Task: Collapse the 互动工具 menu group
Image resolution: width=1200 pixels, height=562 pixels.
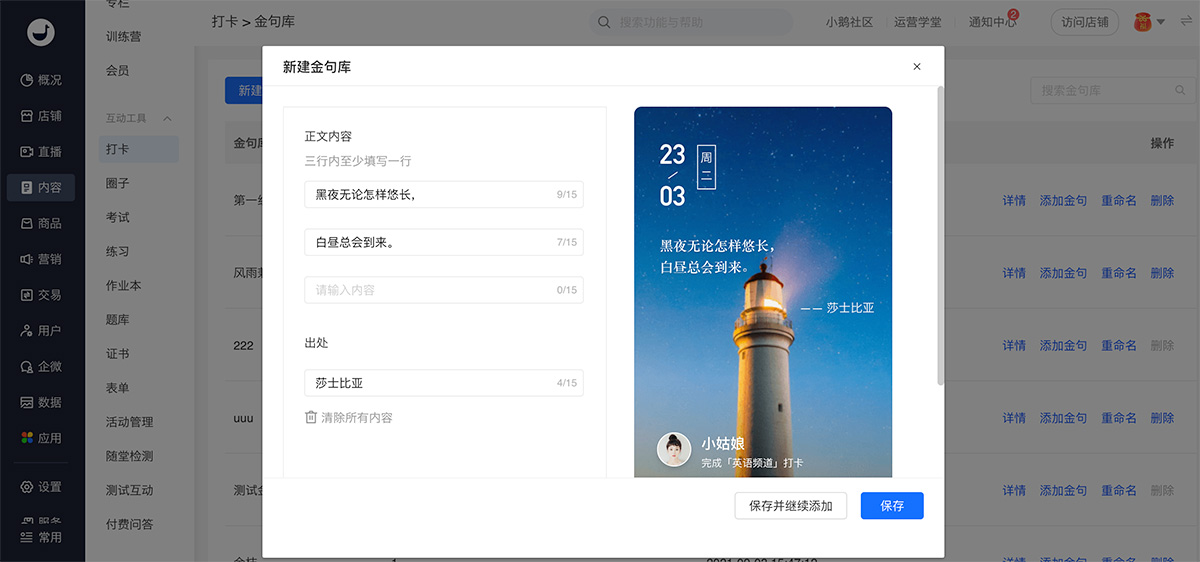Action: 167,118
